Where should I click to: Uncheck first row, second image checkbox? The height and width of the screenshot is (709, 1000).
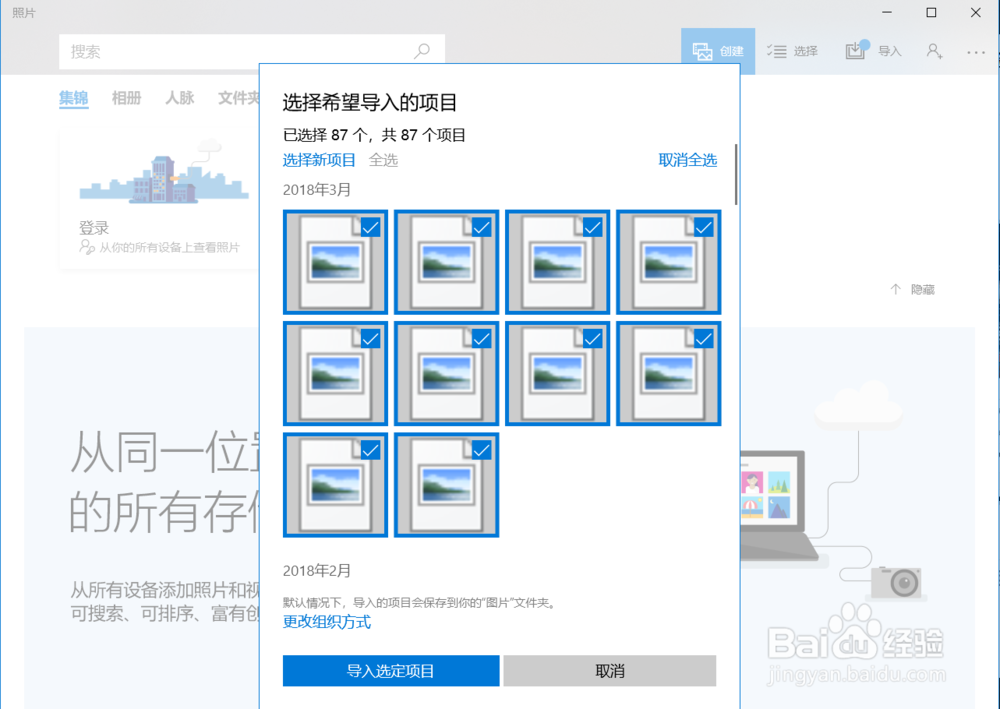tap(482, 228)
